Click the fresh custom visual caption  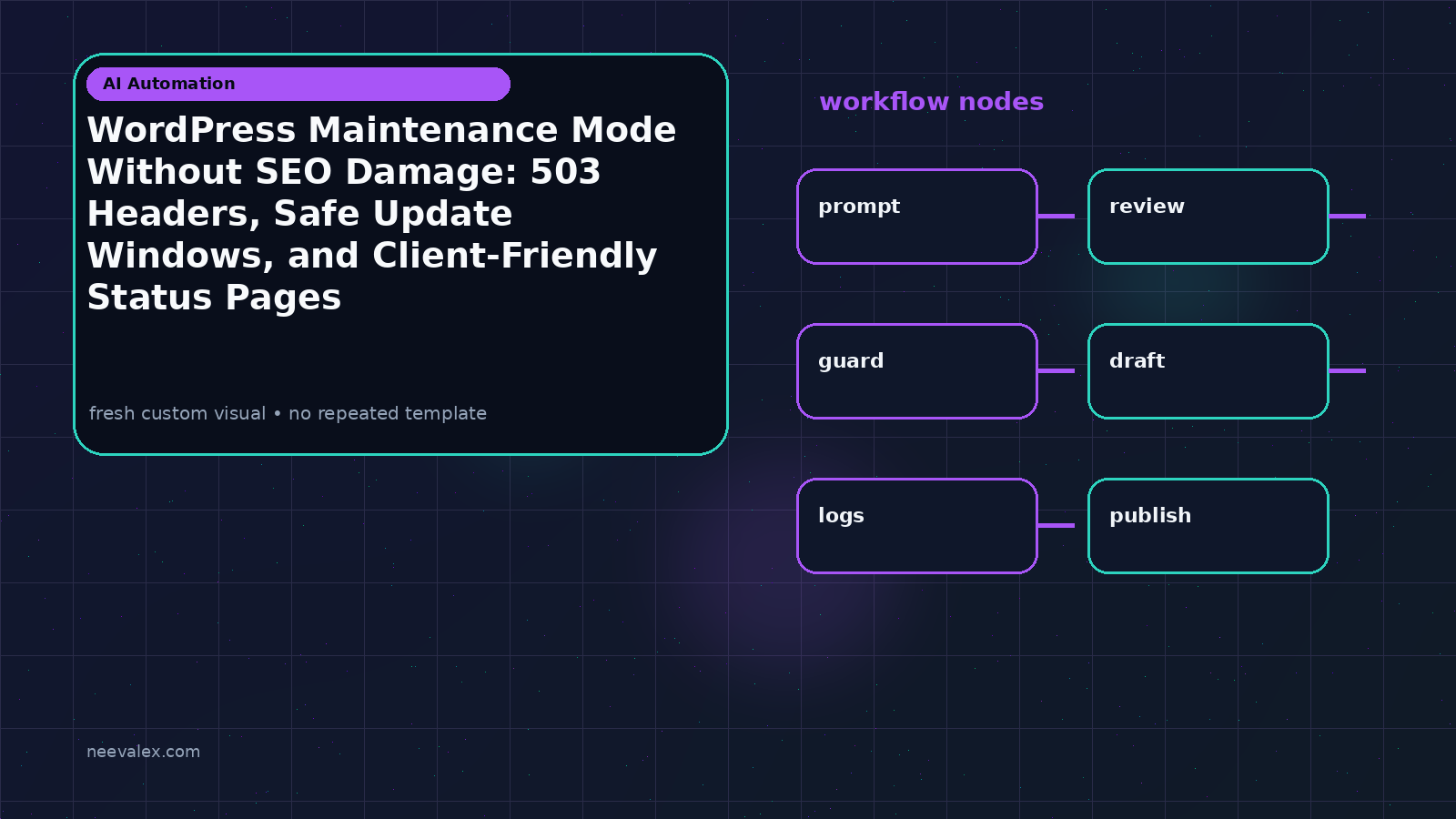click(288, 413)
